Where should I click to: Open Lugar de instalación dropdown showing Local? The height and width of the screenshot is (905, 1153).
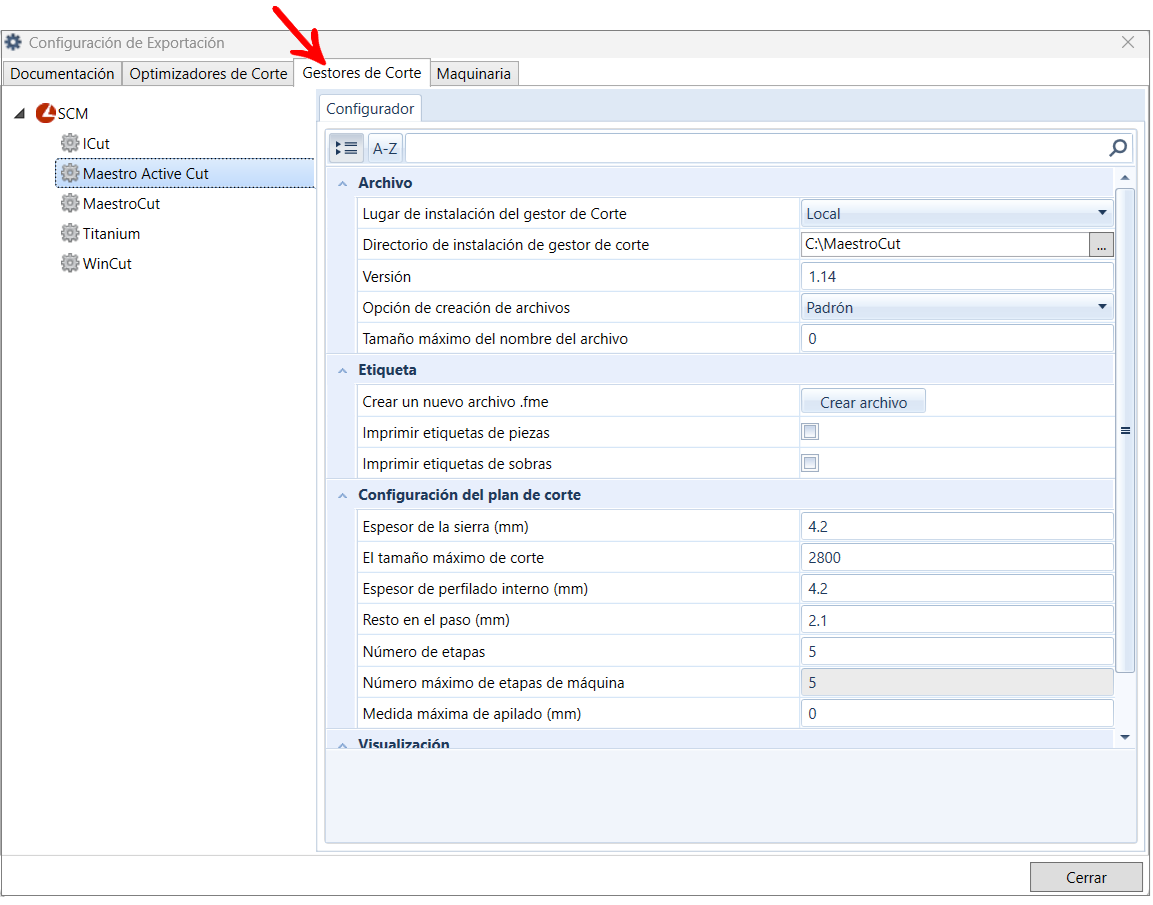[x=957, y=214]
